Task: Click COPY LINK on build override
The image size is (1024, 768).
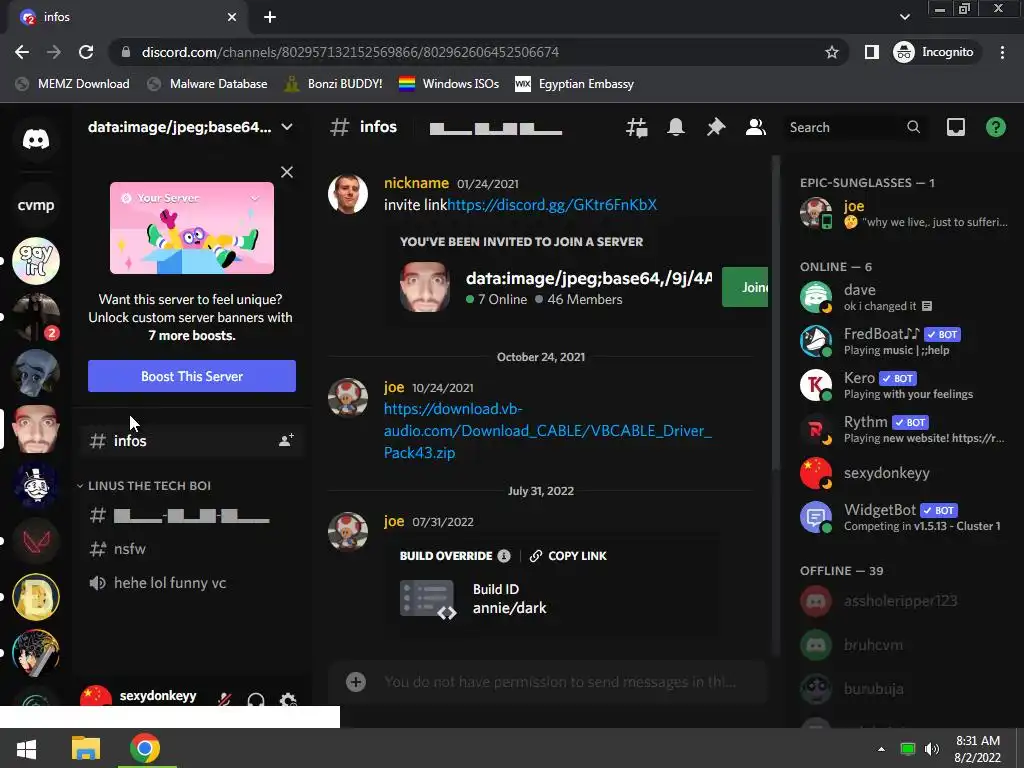Action: click(568, 556)
